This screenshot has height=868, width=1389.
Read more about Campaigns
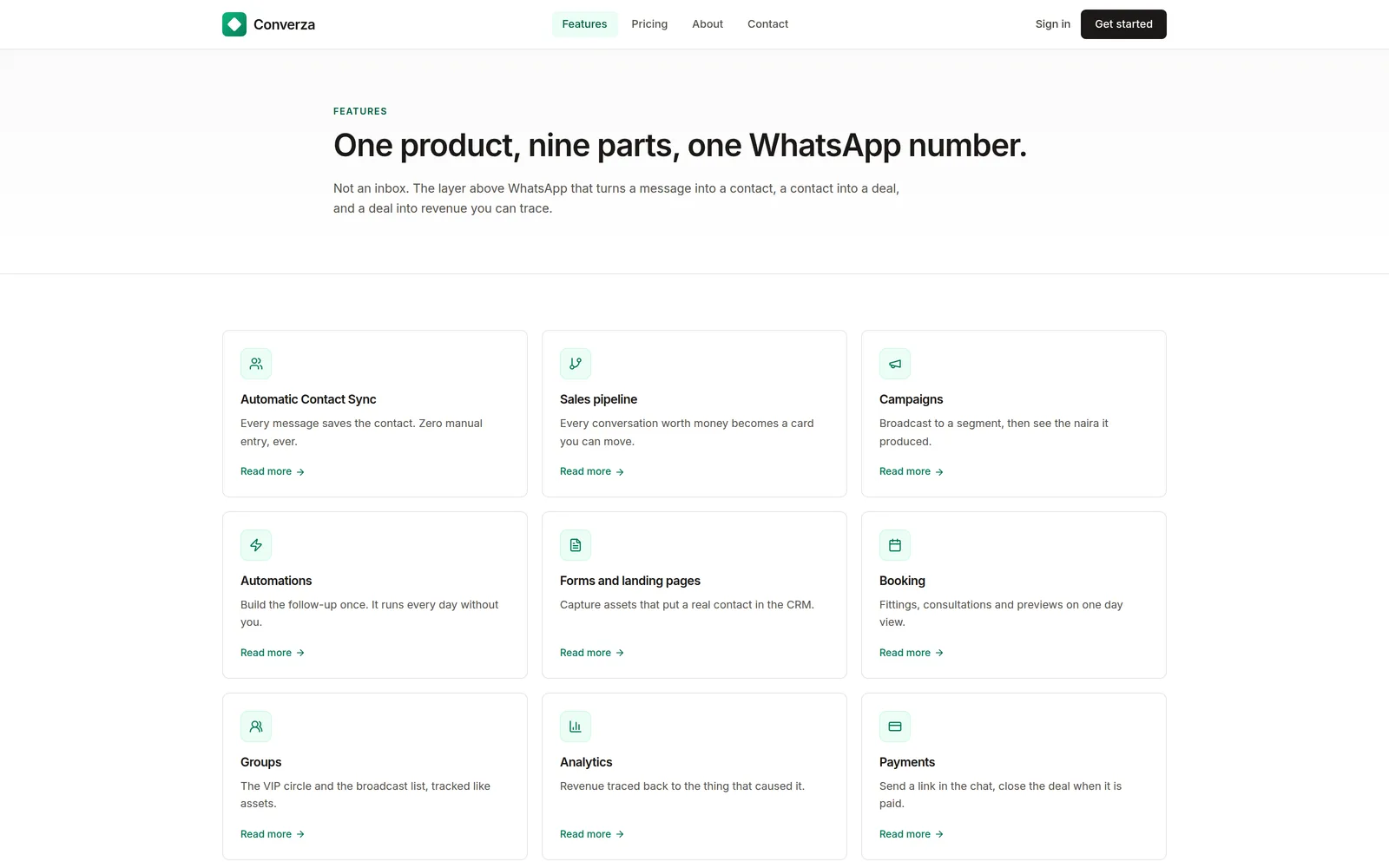(912, 471)
